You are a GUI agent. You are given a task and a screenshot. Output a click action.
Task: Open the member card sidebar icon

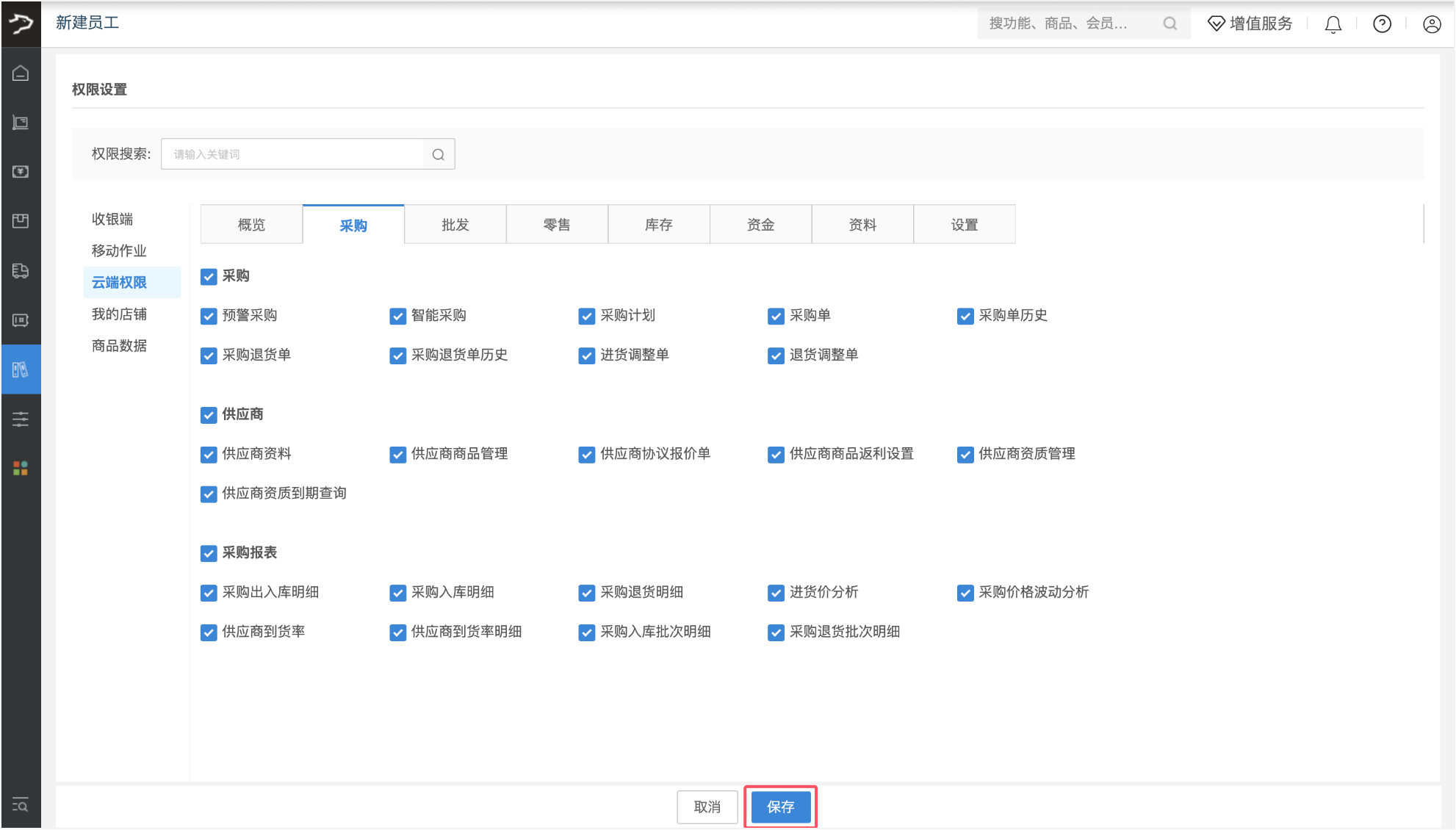pyautogui.click(x=21, y=320)
